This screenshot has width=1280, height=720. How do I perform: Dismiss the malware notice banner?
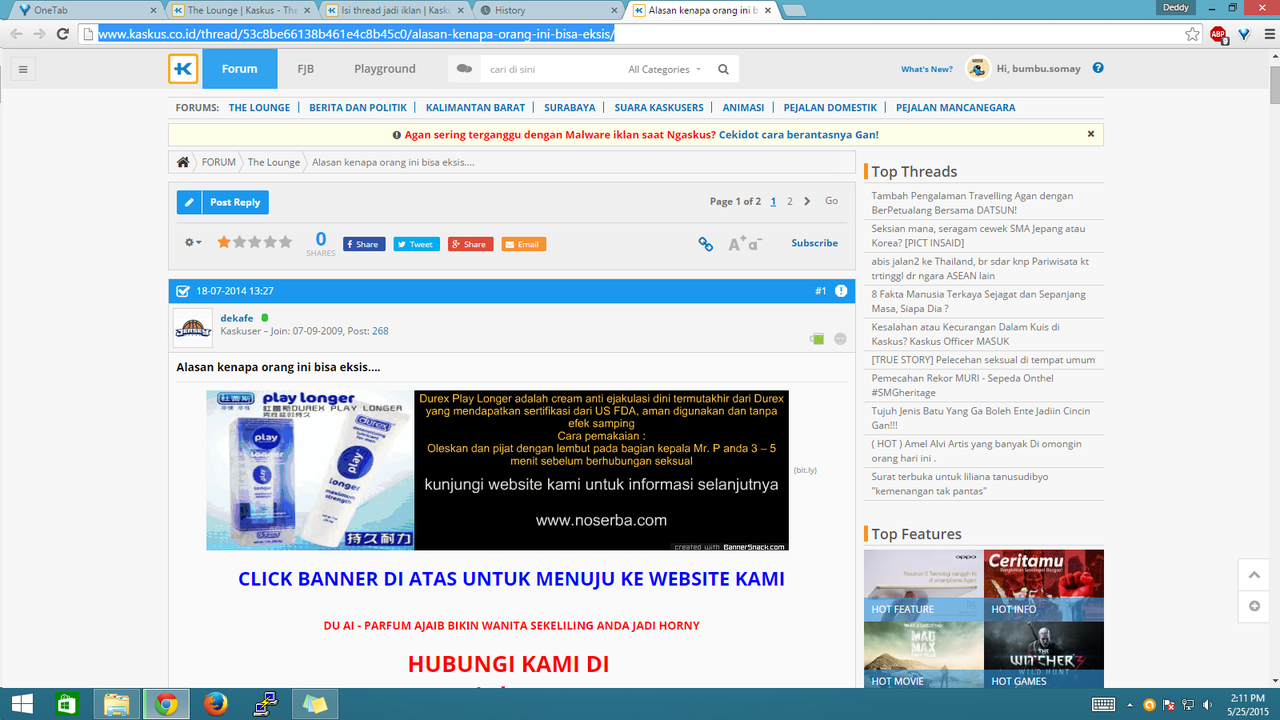(1091, 134)
